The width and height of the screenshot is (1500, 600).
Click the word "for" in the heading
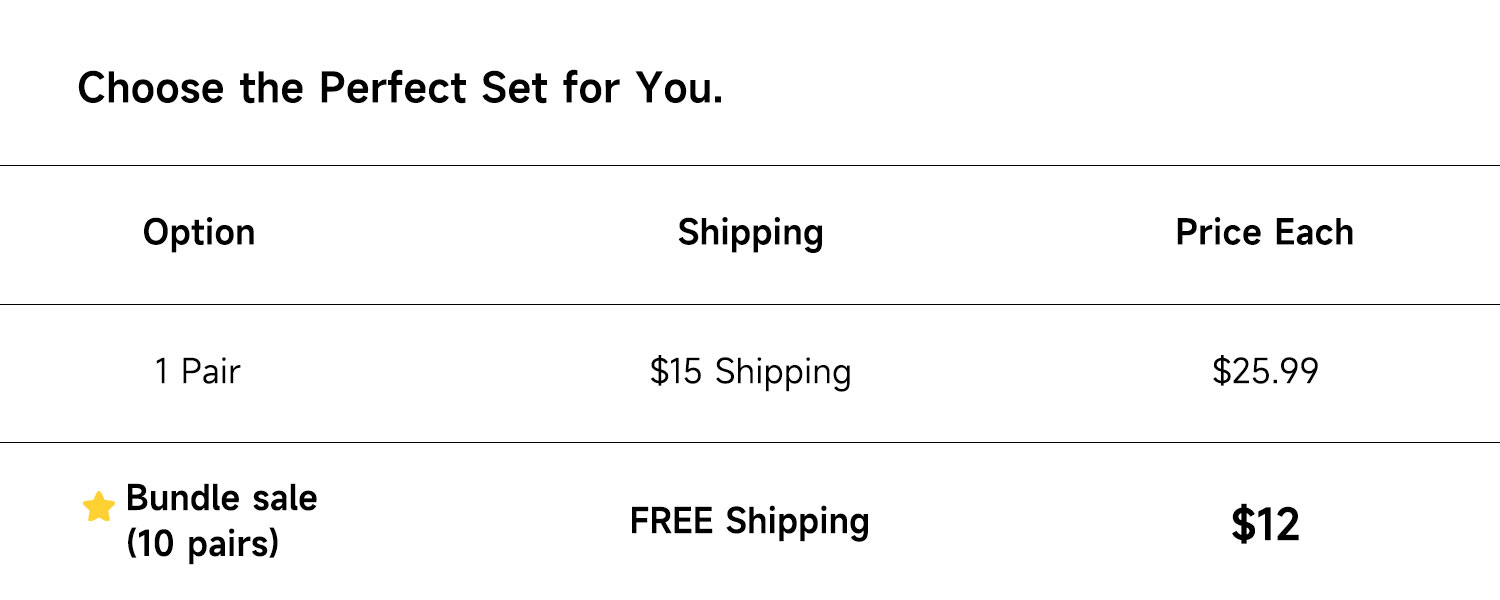click(x=592, y=89)
